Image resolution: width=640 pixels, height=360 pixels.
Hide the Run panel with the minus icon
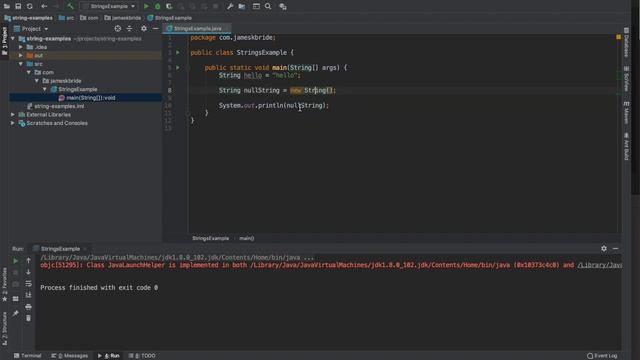pyautogui.click(x=615, y=248)
